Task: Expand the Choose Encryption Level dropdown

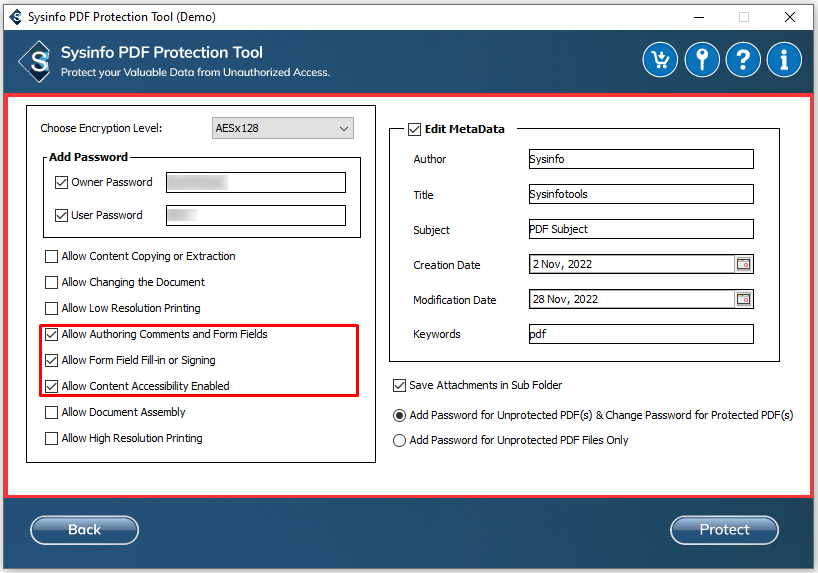Action: coord(282,128)
